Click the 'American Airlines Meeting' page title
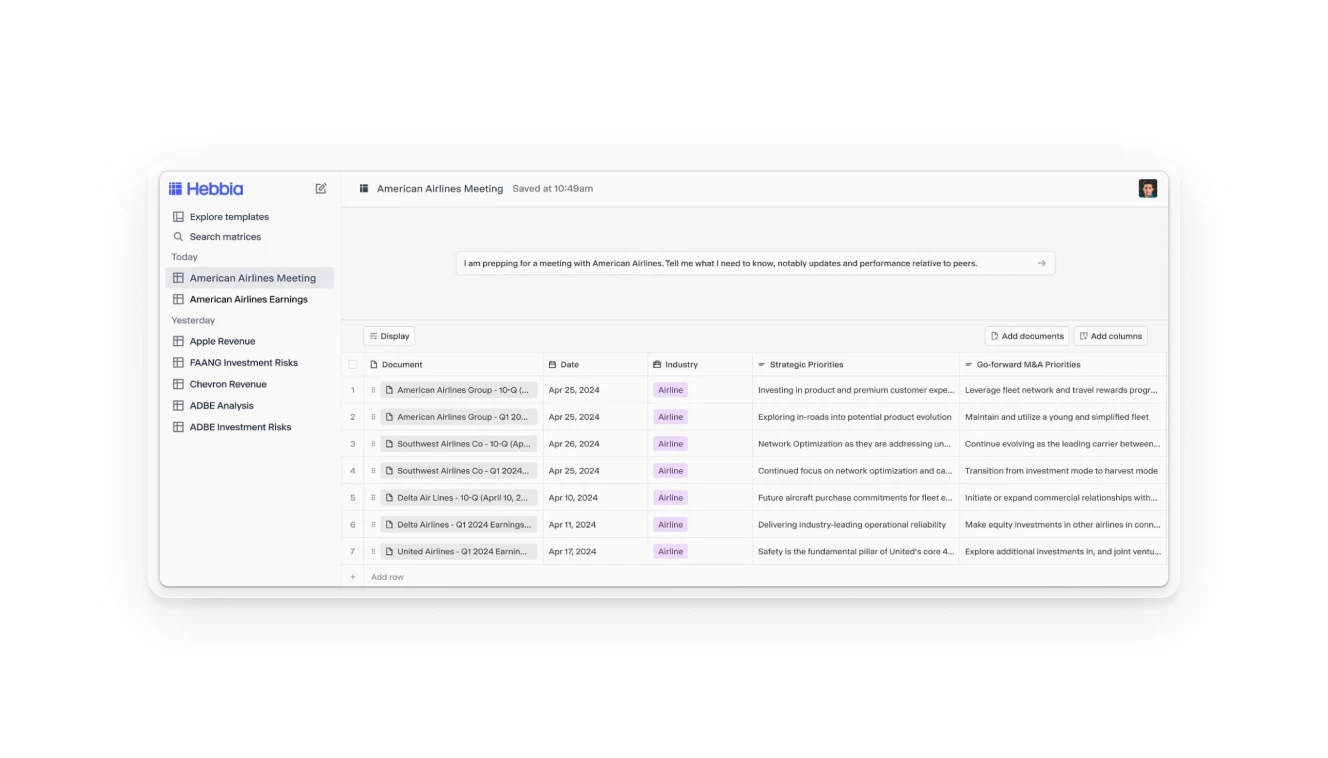This screenshot has height=758, width=1328. click(x=440, y=188)
